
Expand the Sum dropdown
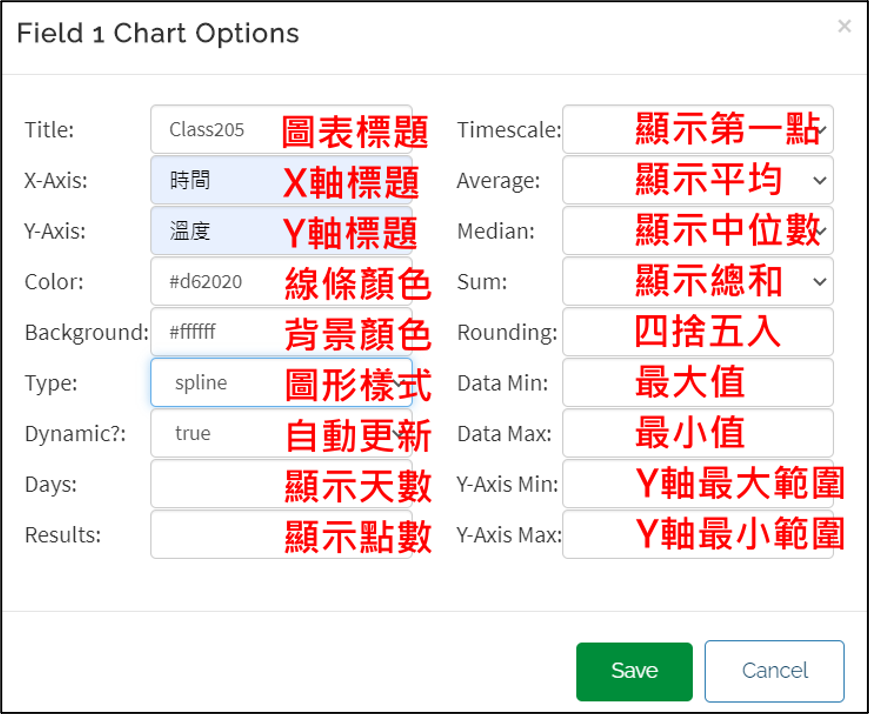tap(697, 281)
